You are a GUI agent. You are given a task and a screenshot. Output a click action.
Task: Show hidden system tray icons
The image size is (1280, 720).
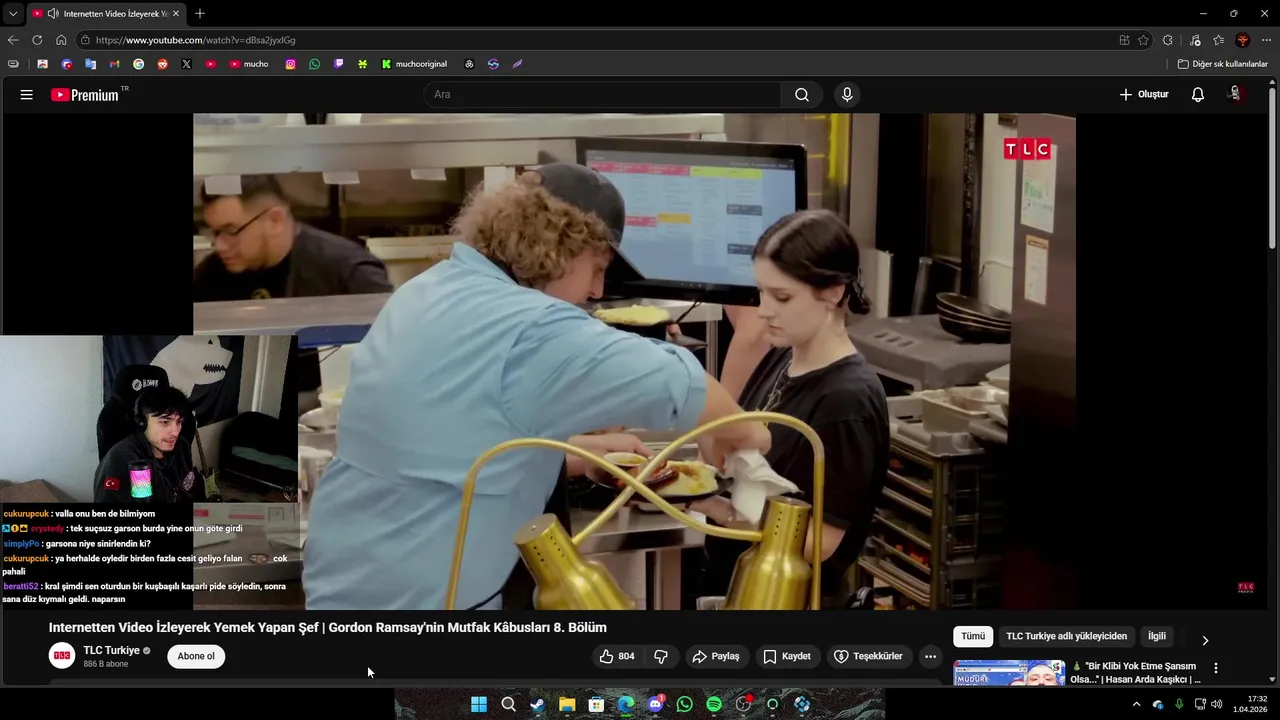[x=1136, y=704]
